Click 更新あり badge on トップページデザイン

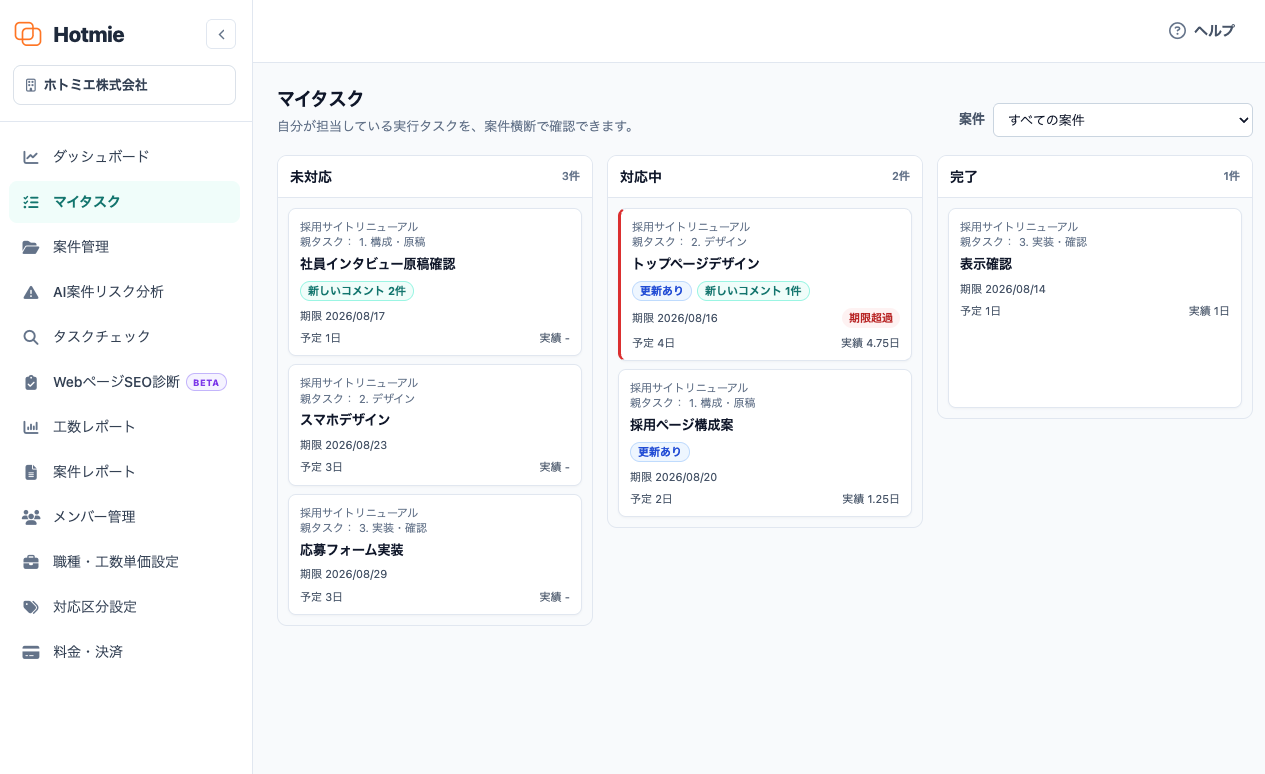662,291
